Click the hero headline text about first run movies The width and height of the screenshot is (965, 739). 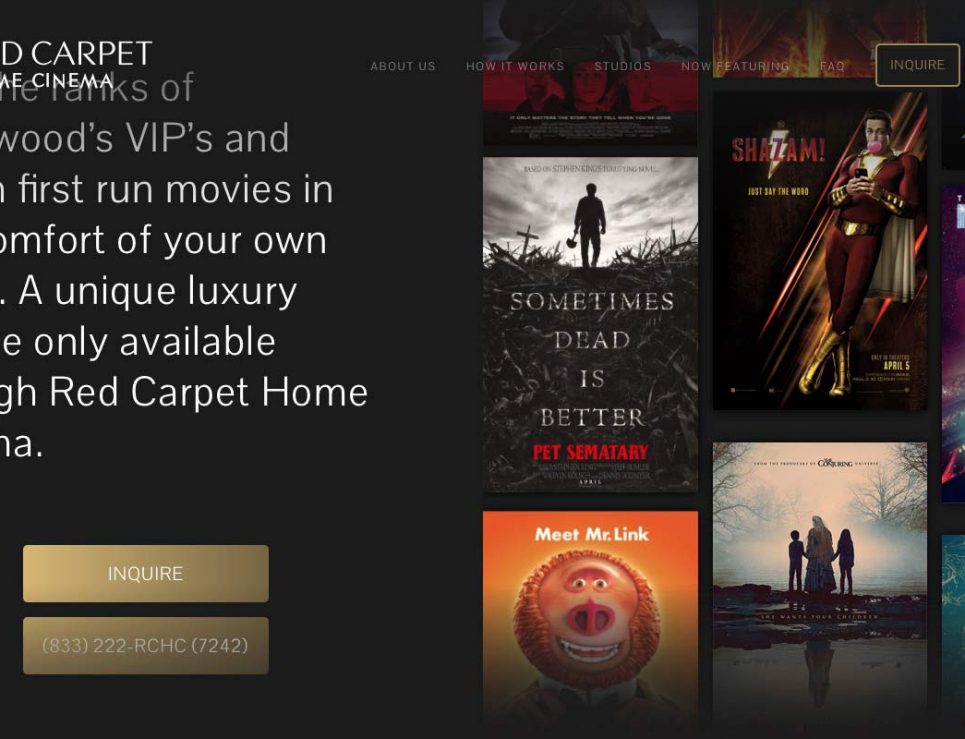[183, 266]
